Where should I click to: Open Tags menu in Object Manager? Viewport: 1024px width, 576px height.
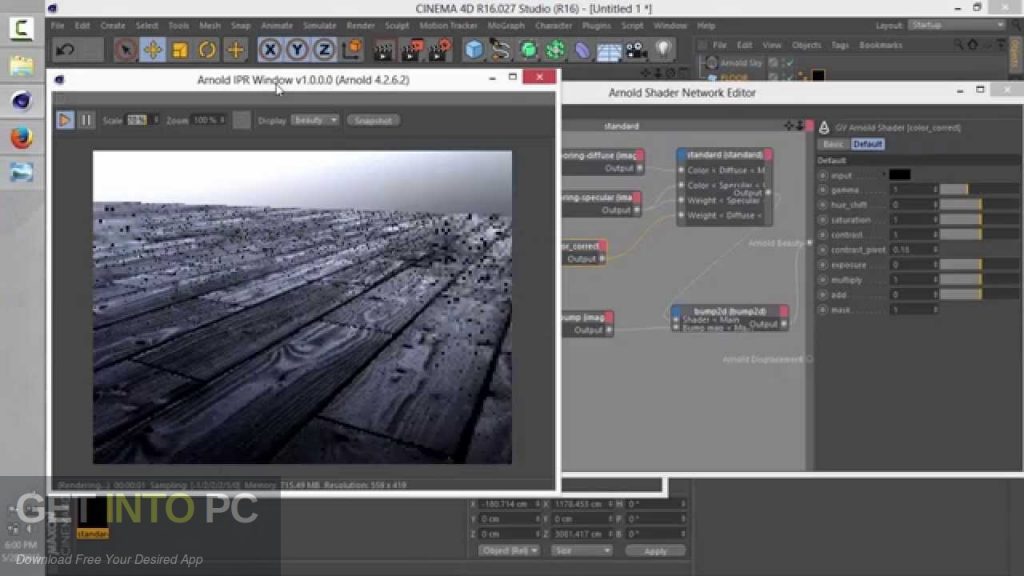(840, 45)
